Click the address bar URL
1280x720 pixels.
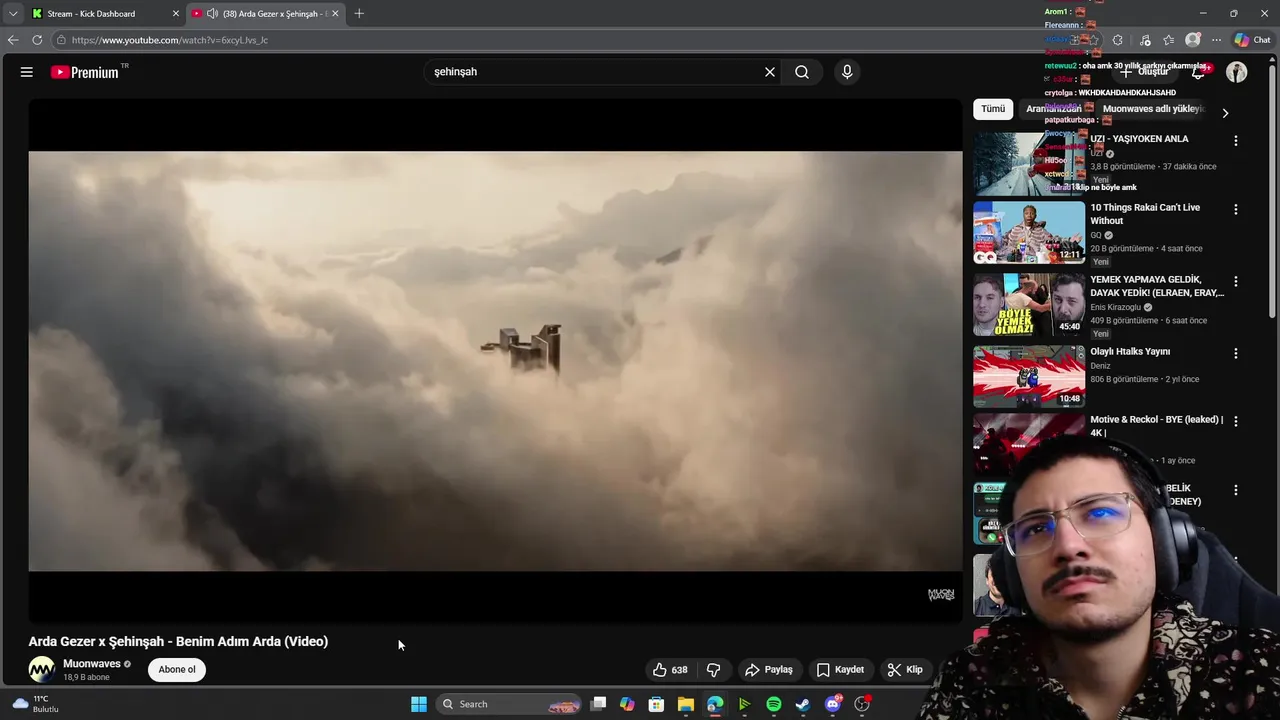(x=170, y=40)
